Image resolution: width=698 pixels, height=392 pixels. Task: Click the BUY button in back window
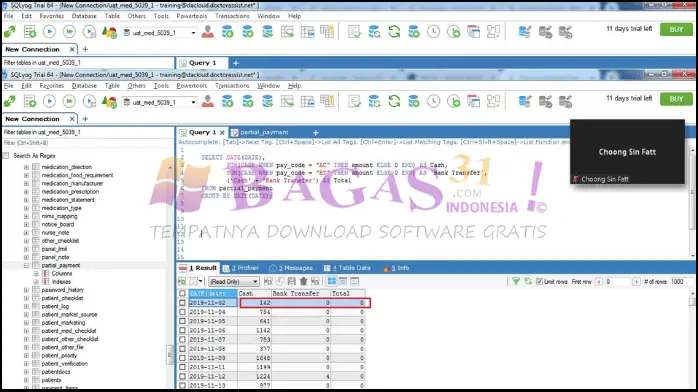(x=676, y=29)
